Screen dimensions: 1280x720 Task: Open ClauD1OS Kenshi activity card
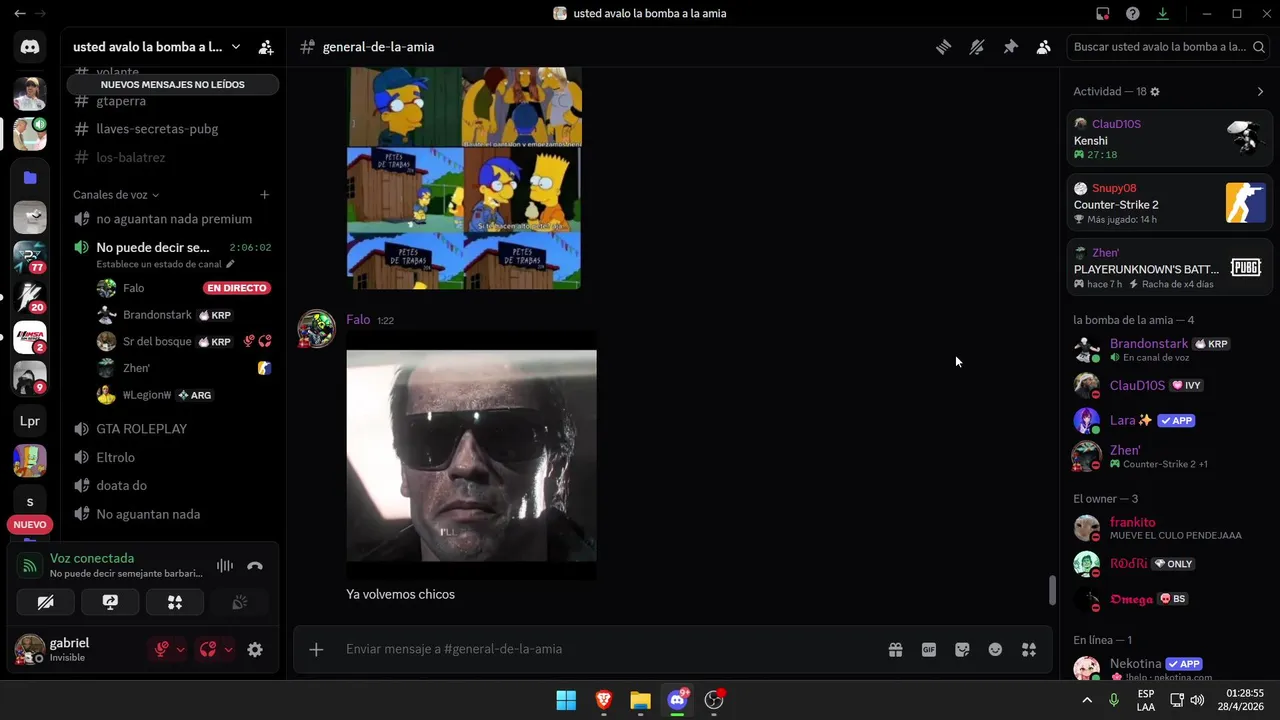pyautogui.click(x=1169, y=138)
